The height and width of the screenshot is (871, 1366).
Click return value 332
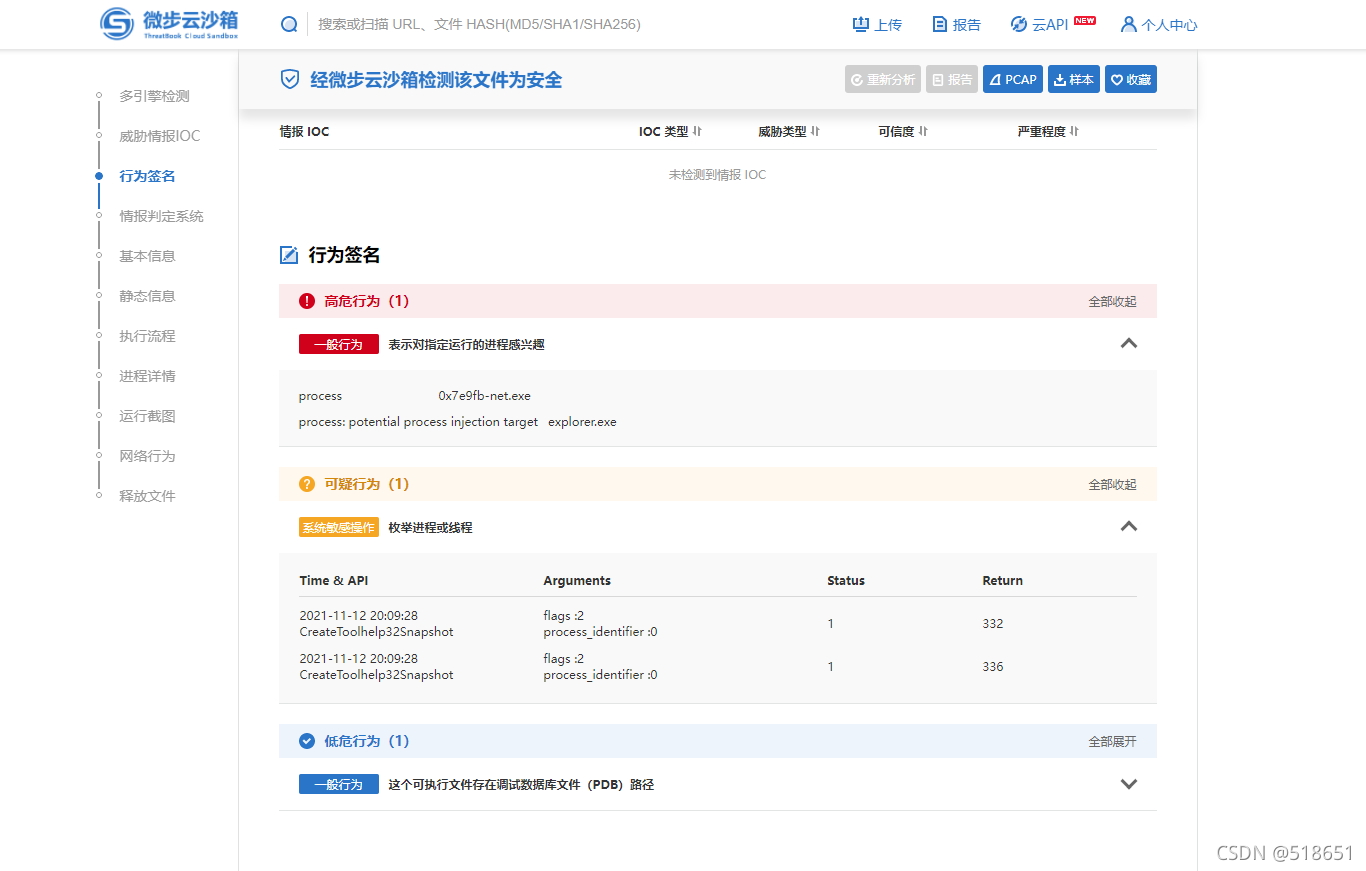993,623
